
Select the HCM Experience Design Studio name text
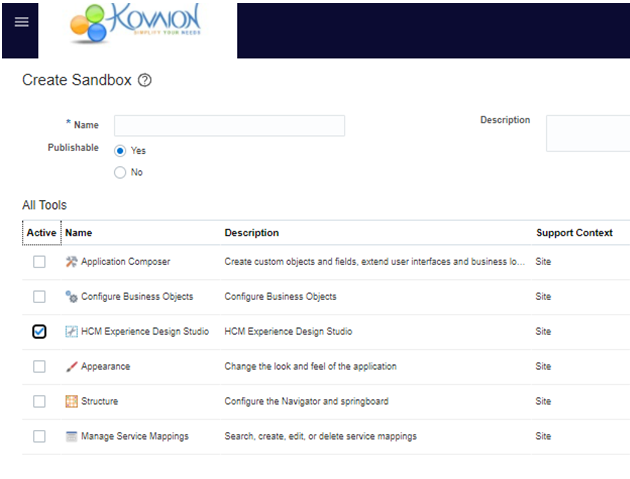[145, 332]
